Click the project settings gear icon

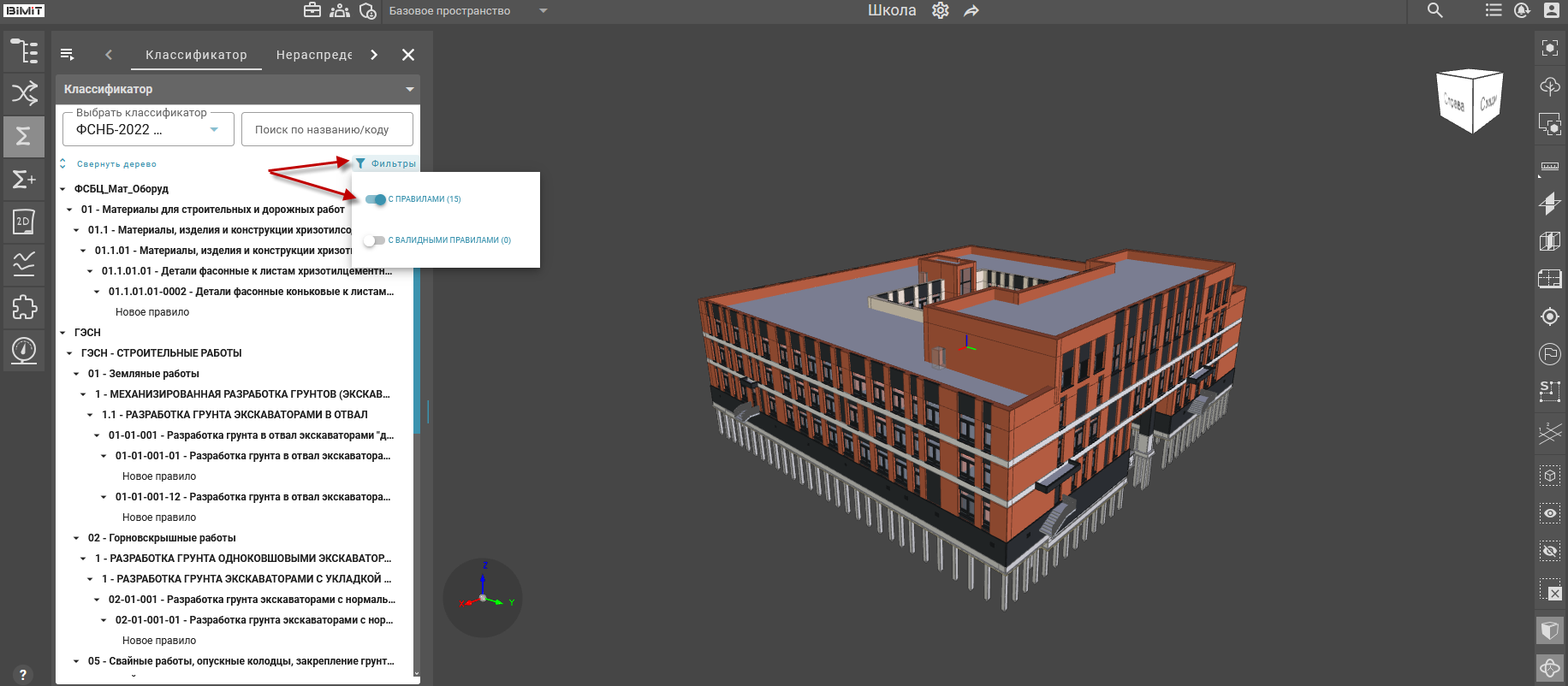coord(940,11)
